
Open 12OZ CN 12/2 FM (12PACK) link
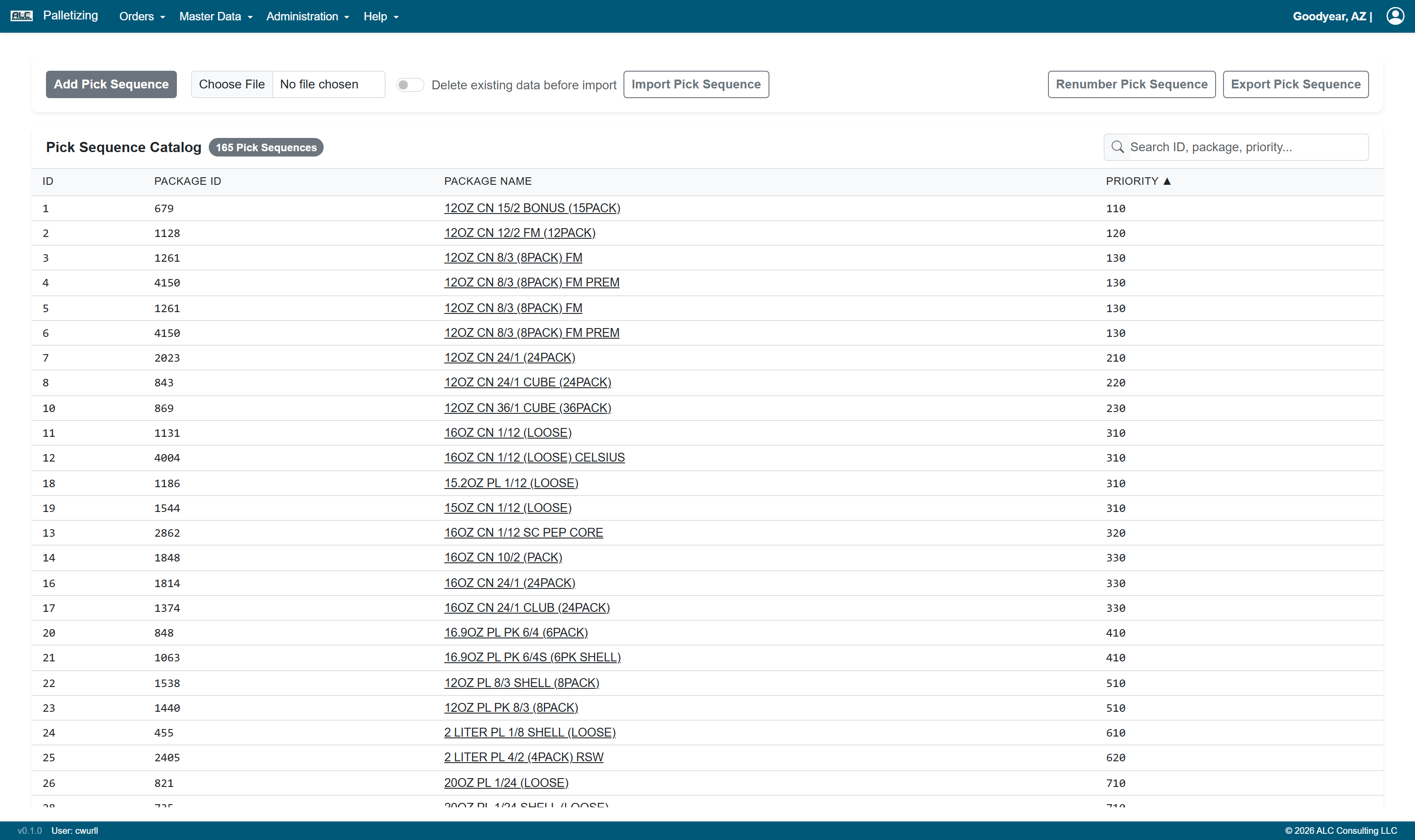[520, 233]
